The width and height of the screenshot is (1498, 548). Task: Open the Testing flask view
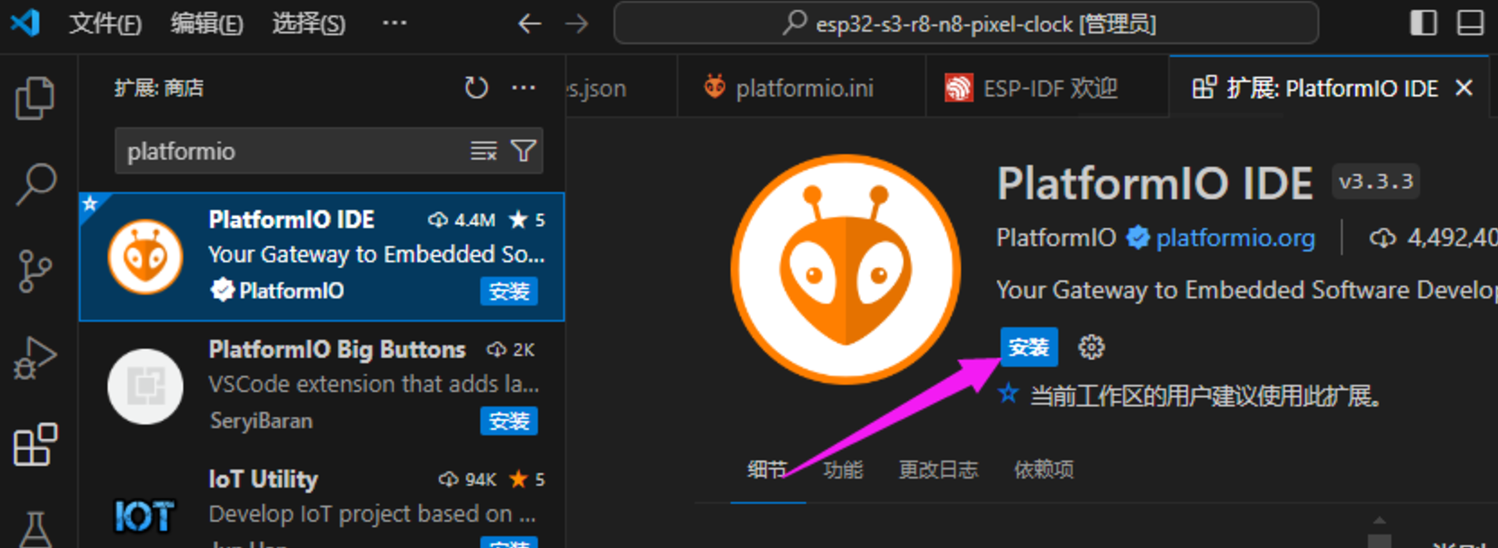(35, 530)
